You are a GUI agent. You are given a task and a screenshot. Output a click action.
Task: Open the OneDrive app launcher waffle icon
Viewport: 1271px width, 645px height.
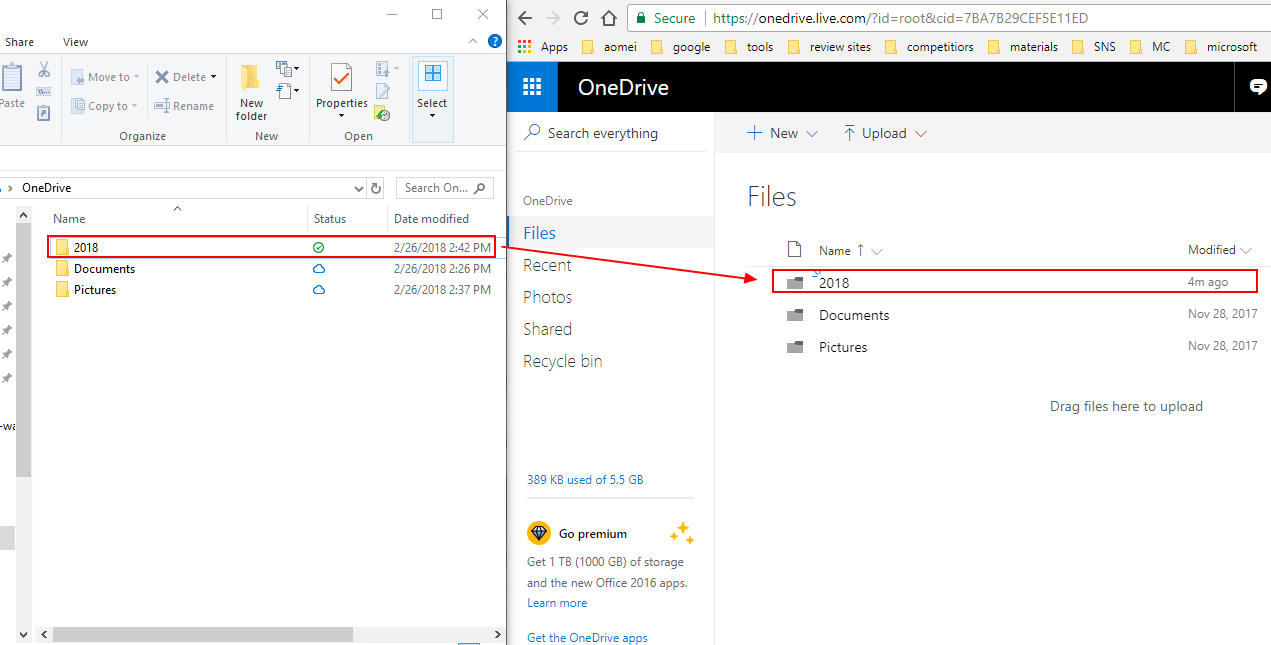(x=532, y=87)
